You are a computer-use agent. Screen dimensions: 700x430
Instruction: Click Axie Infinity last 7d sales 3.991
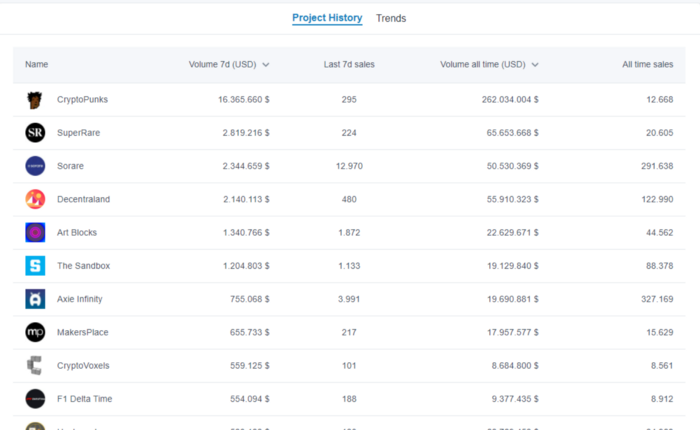349,299
